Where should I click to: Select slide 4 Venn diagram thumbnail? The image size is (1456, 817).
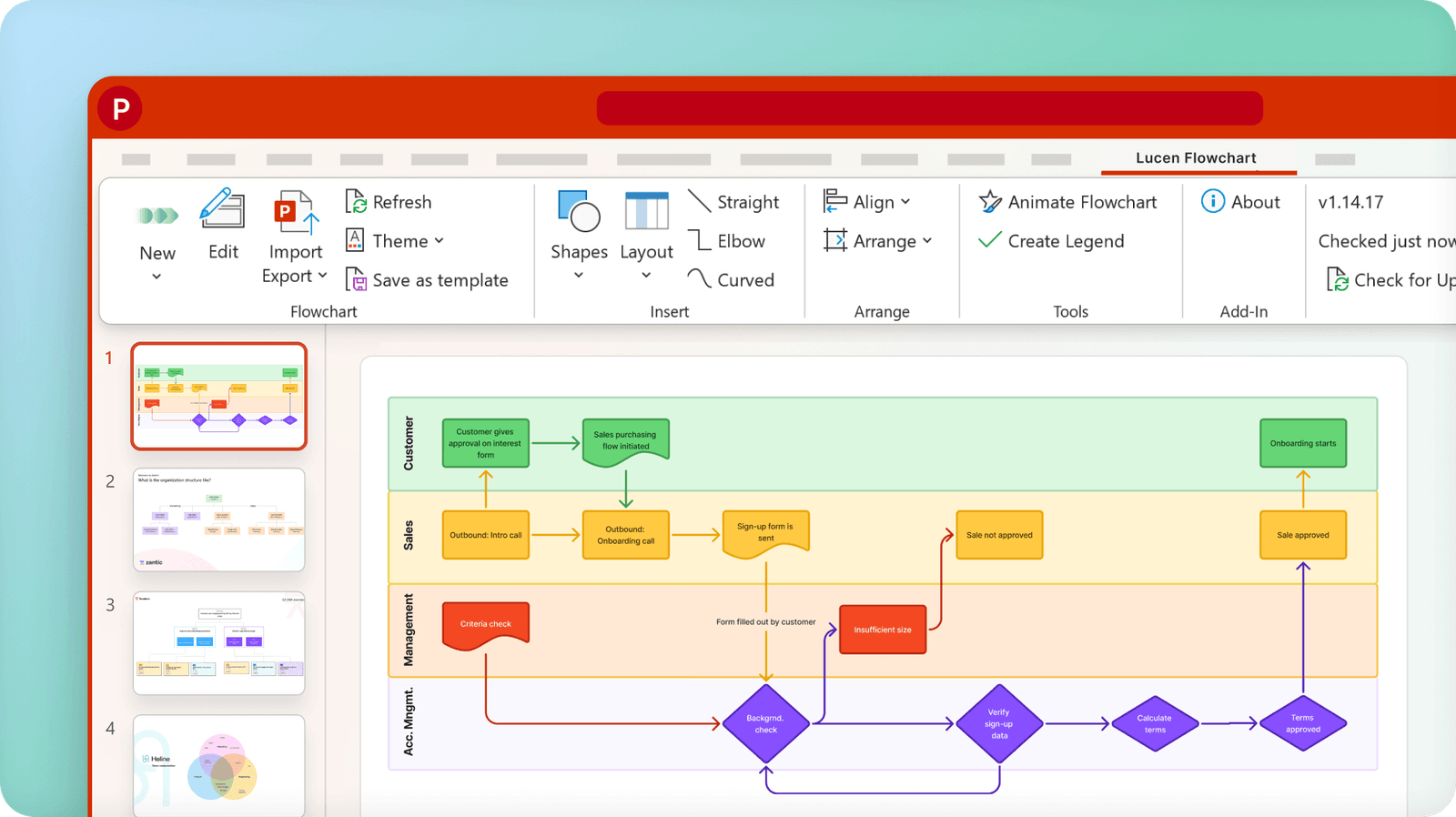tap(219, 766)
